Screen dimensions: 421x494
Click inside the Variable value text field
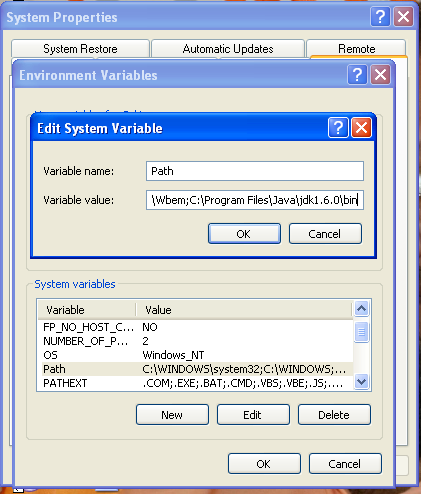tap(255, 200)
